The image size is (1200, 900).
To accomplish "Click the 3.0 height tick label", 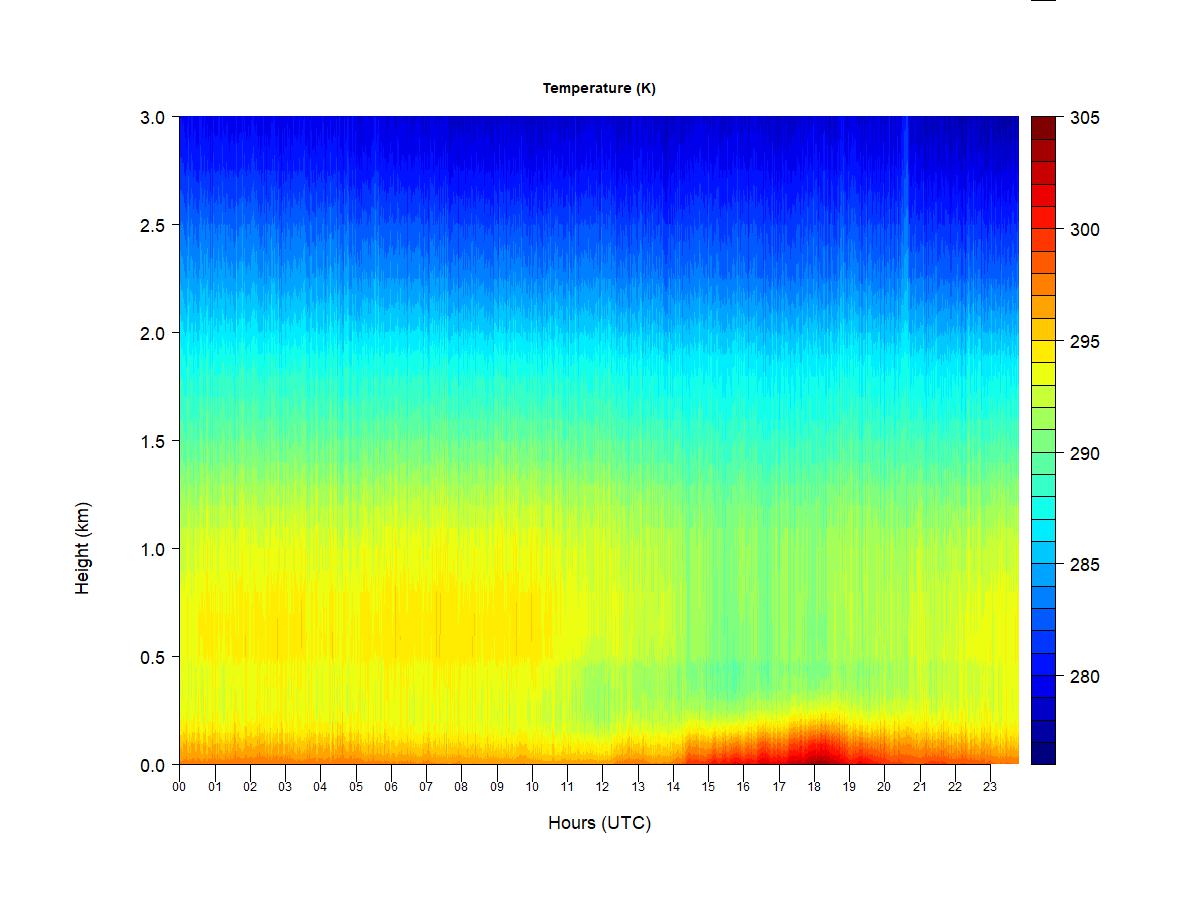I will [152, 117].
